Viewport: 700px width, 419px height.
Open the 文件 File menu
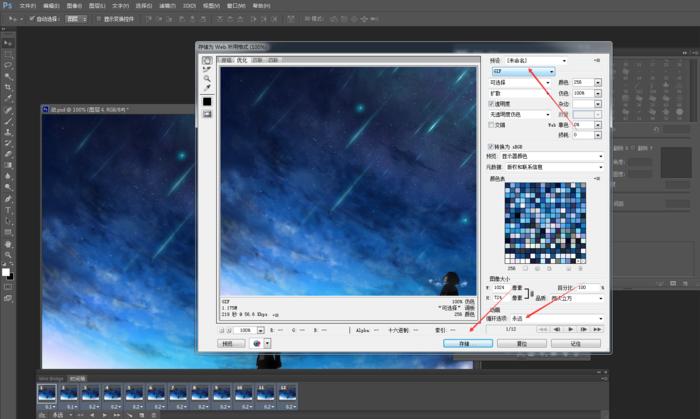(x=28, y=6)
